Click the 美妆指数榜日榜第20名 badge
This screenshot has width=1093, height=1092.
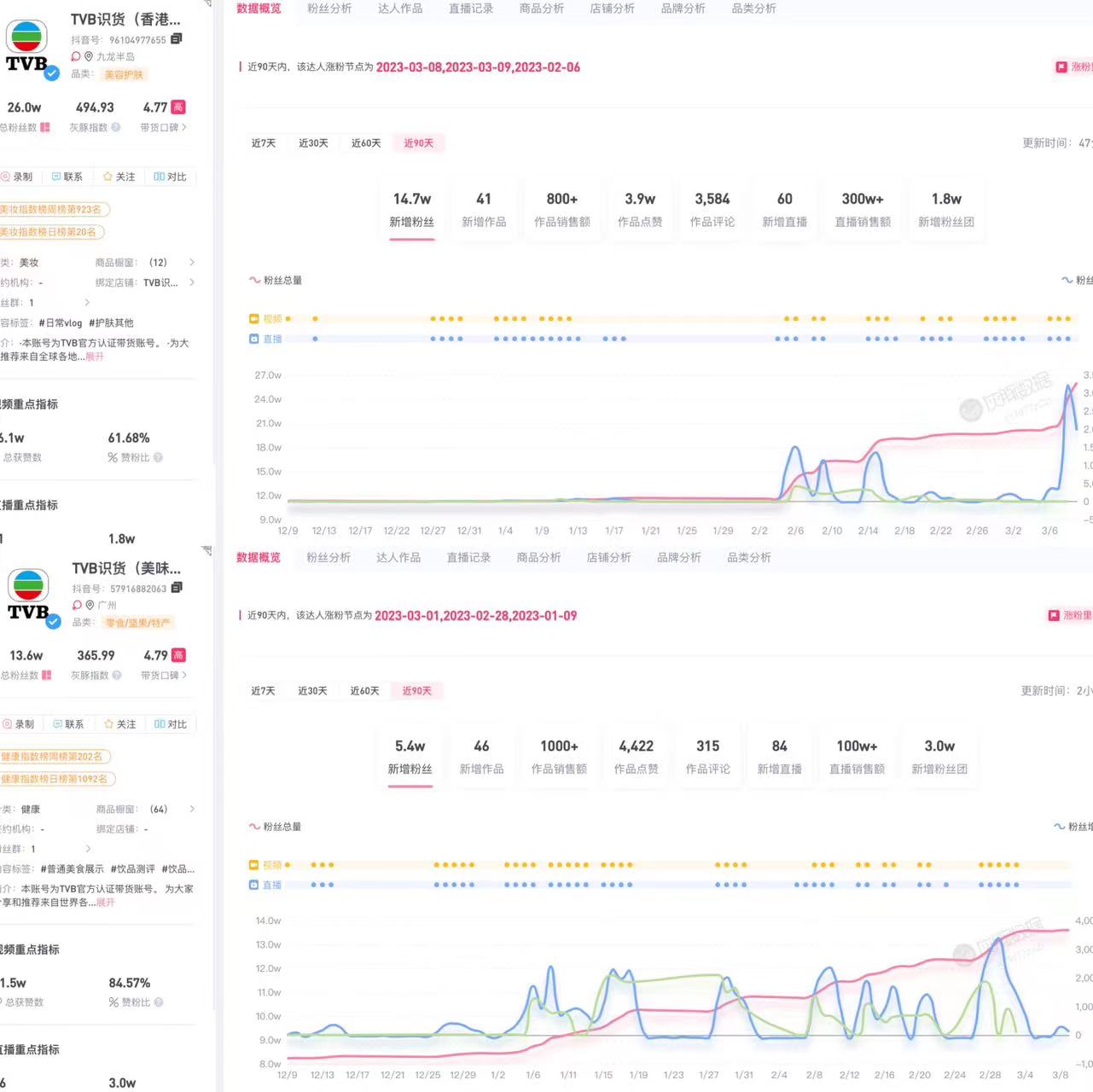pyautogui.click(x=51, y=232)
